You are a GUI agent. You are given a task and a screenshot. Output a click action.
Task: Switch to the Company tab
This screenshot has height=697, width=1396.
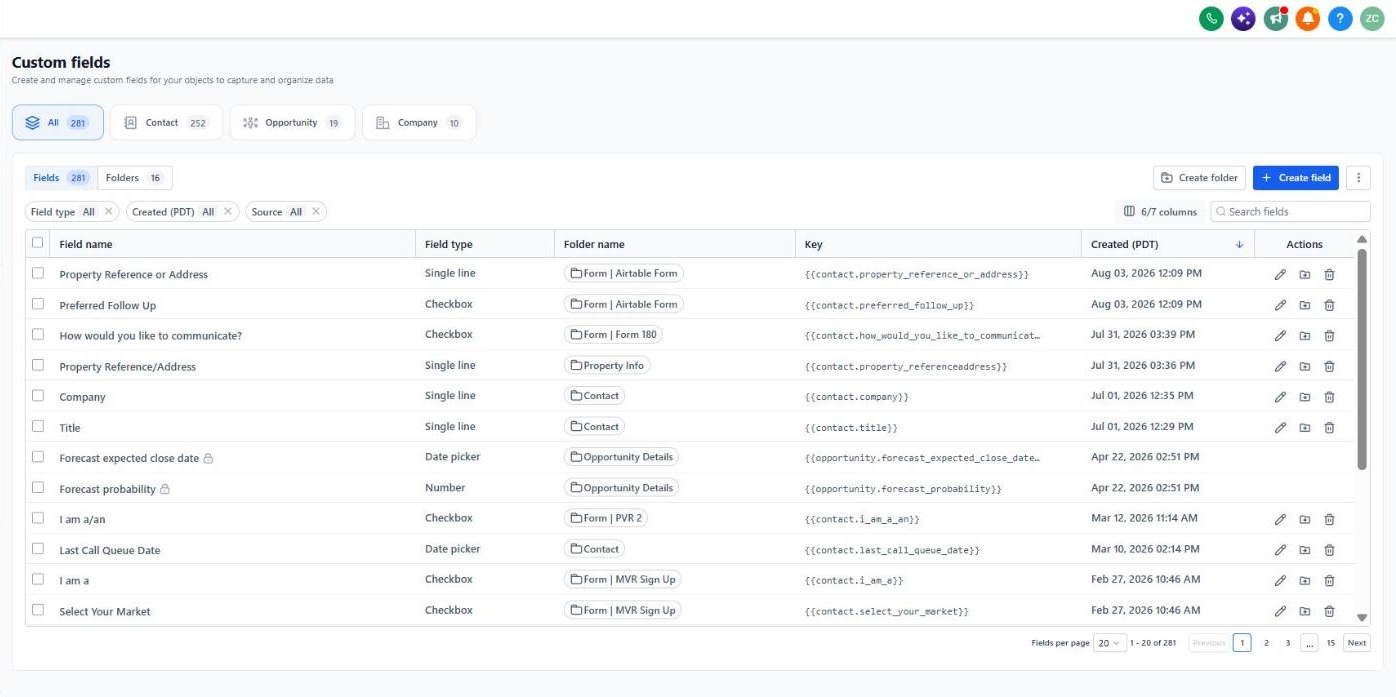[419, 123]
